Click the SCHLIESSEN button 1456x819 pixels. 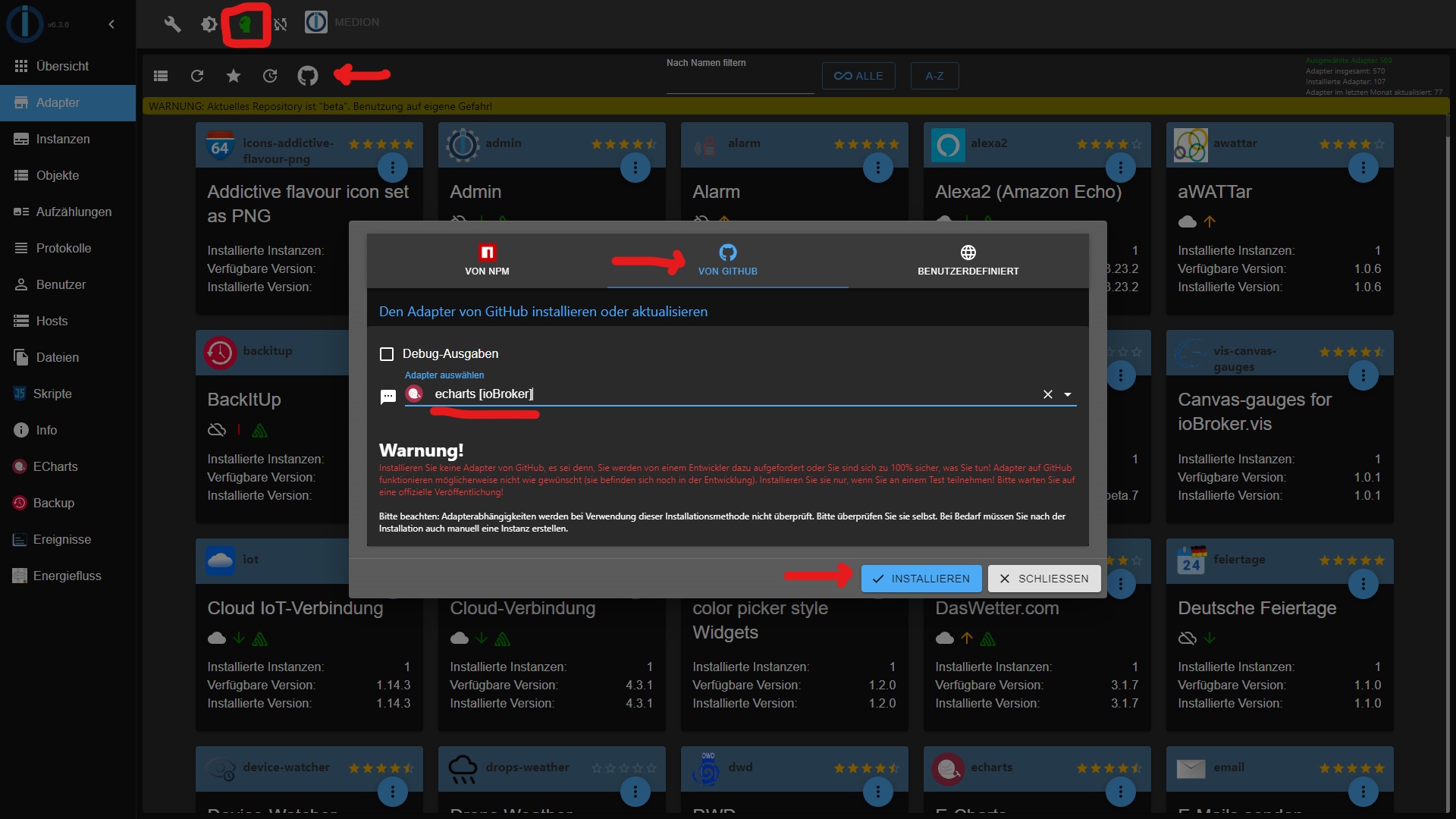click(x=1043, y=579)
